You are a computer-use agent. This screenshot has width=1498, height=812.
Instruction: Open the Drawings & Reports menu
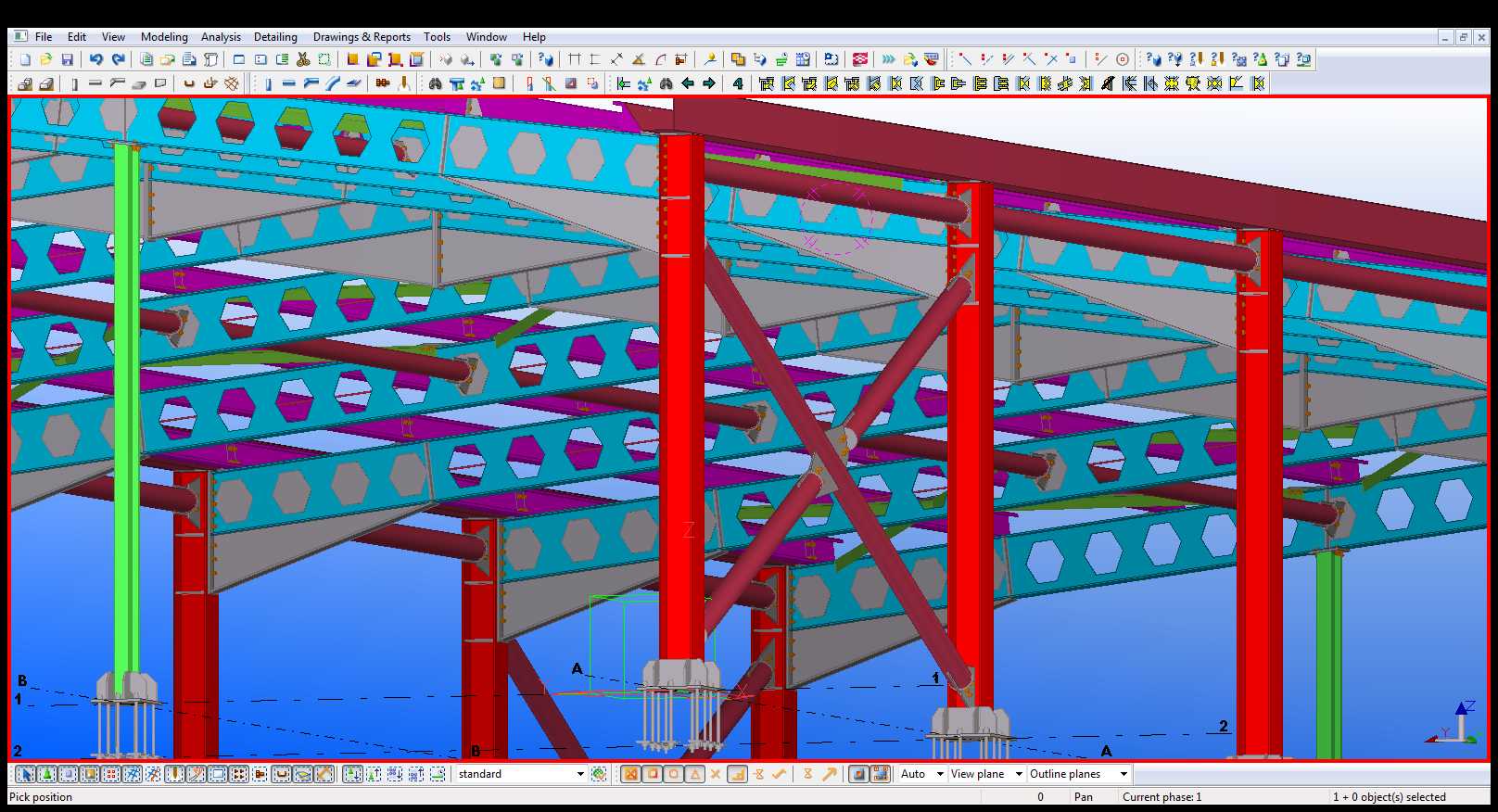pos(362,37)
